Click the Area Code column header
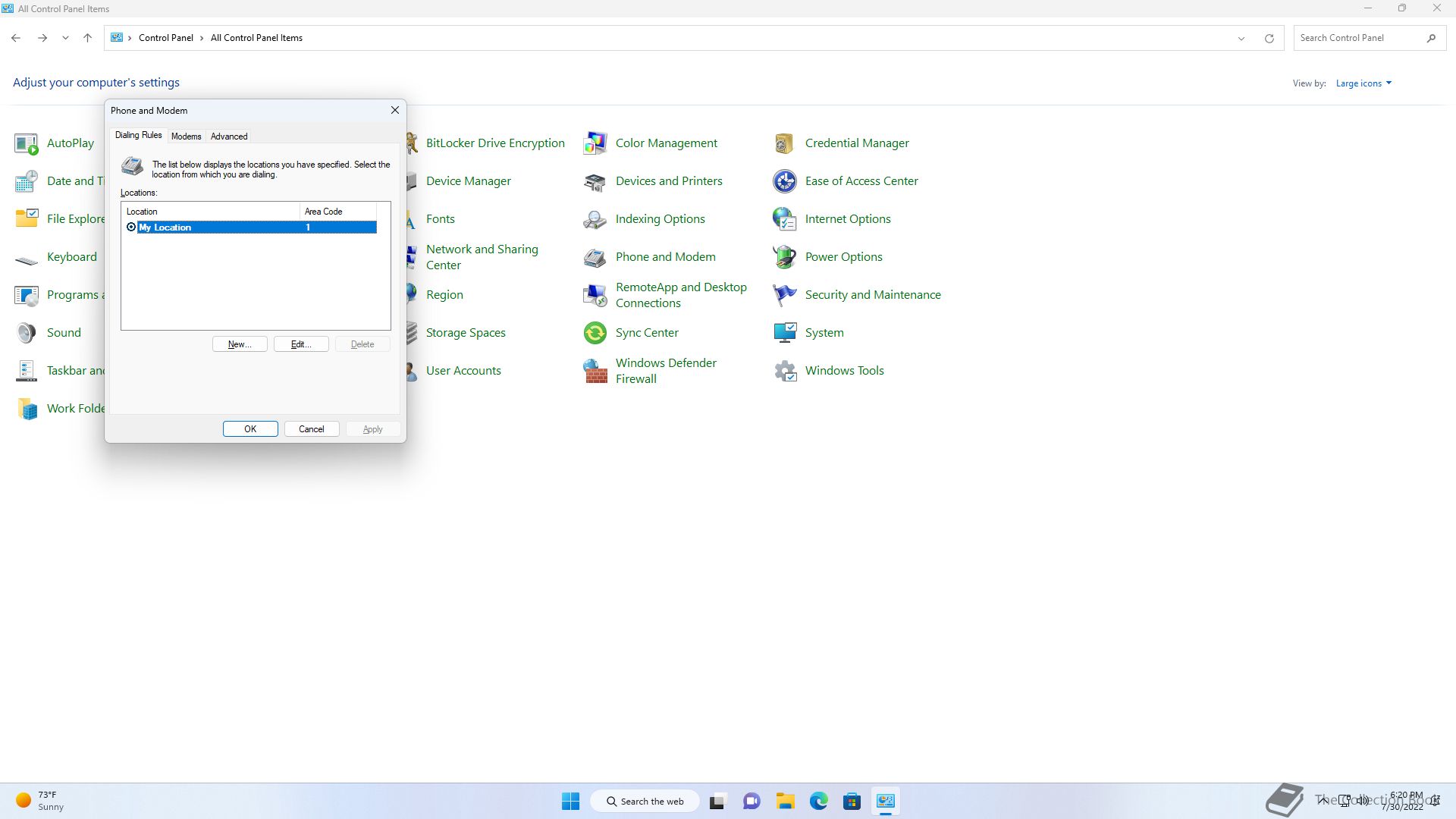This screenshot has height=819, width=1456. click(x=338, y=212)
